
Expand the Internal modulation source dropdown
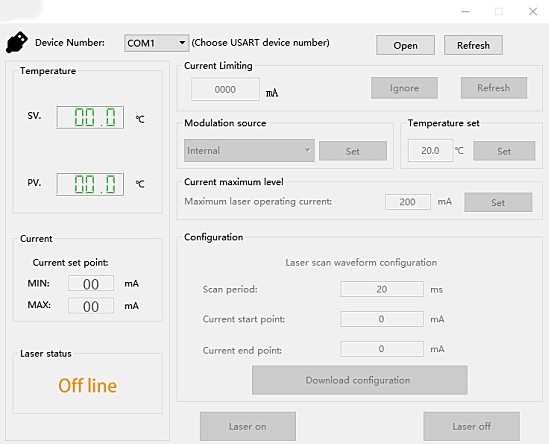click(249, 151)
